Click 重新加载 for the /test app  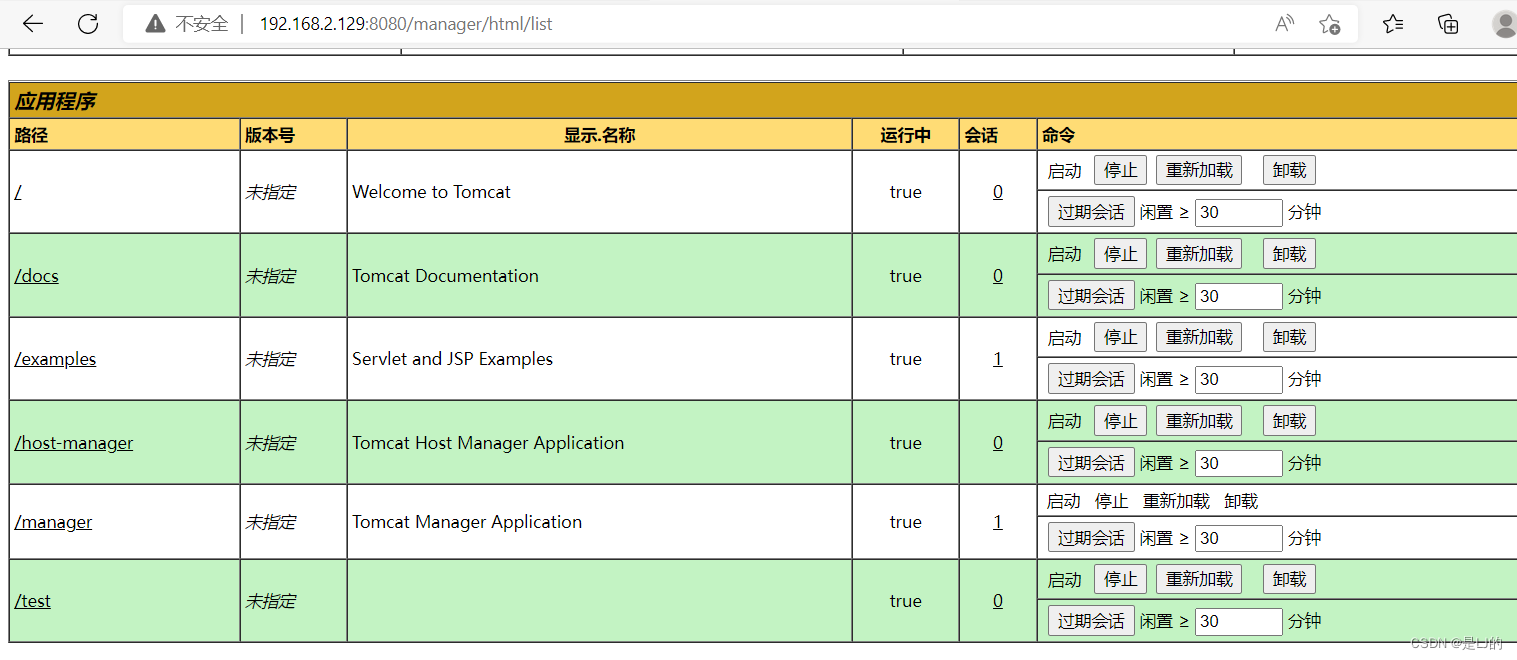1199,579
